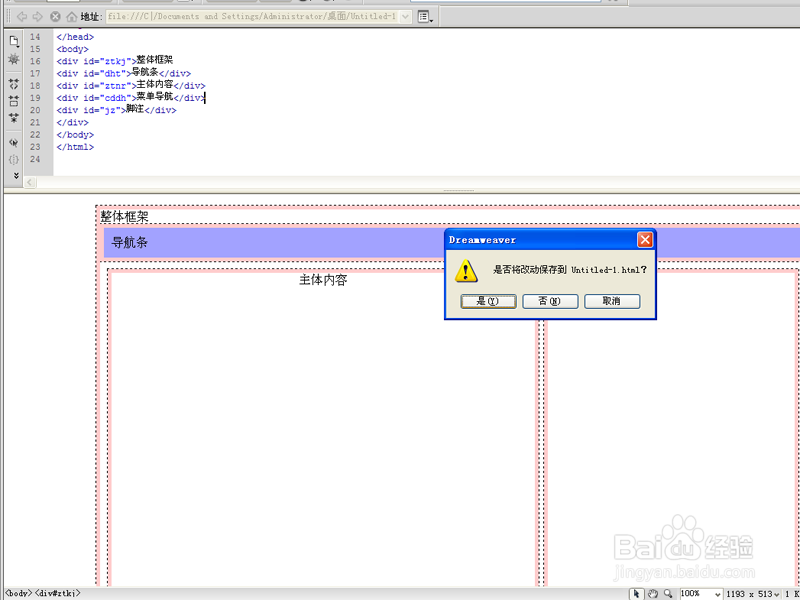Click the warning icon in the dialog
This screenshot has height=600, width=800.
(466, 270)
